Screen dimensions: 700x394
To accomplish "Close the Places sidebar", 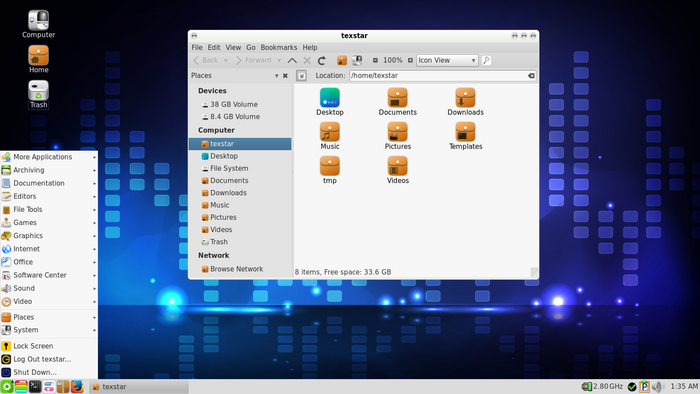I will click(x=285, y=76).
